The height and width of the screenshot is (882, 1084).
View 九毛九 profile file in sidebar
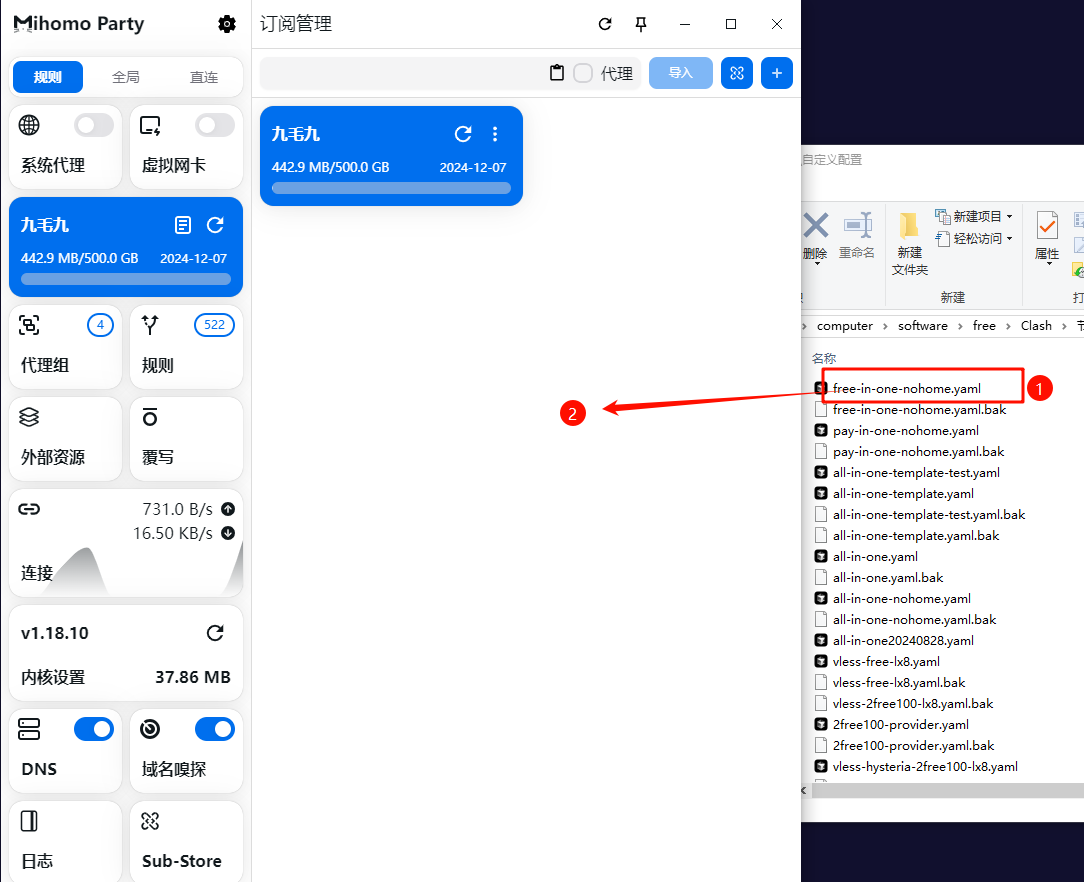(183, 225)
